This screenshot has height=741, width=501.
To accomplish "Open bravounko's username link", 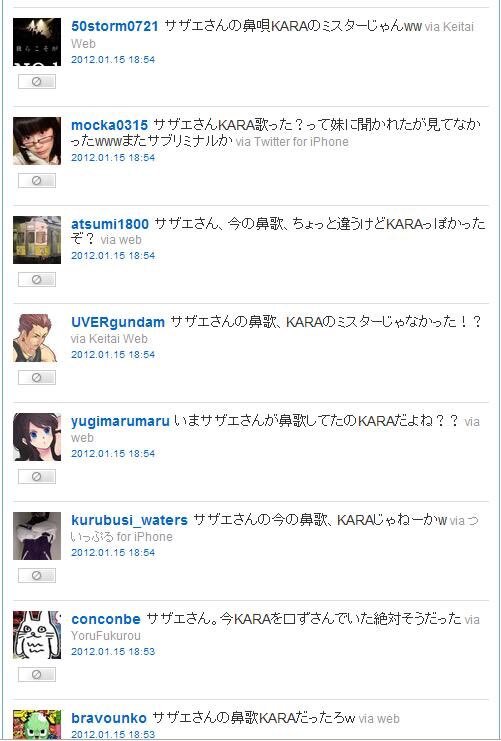I will (109, 718).
